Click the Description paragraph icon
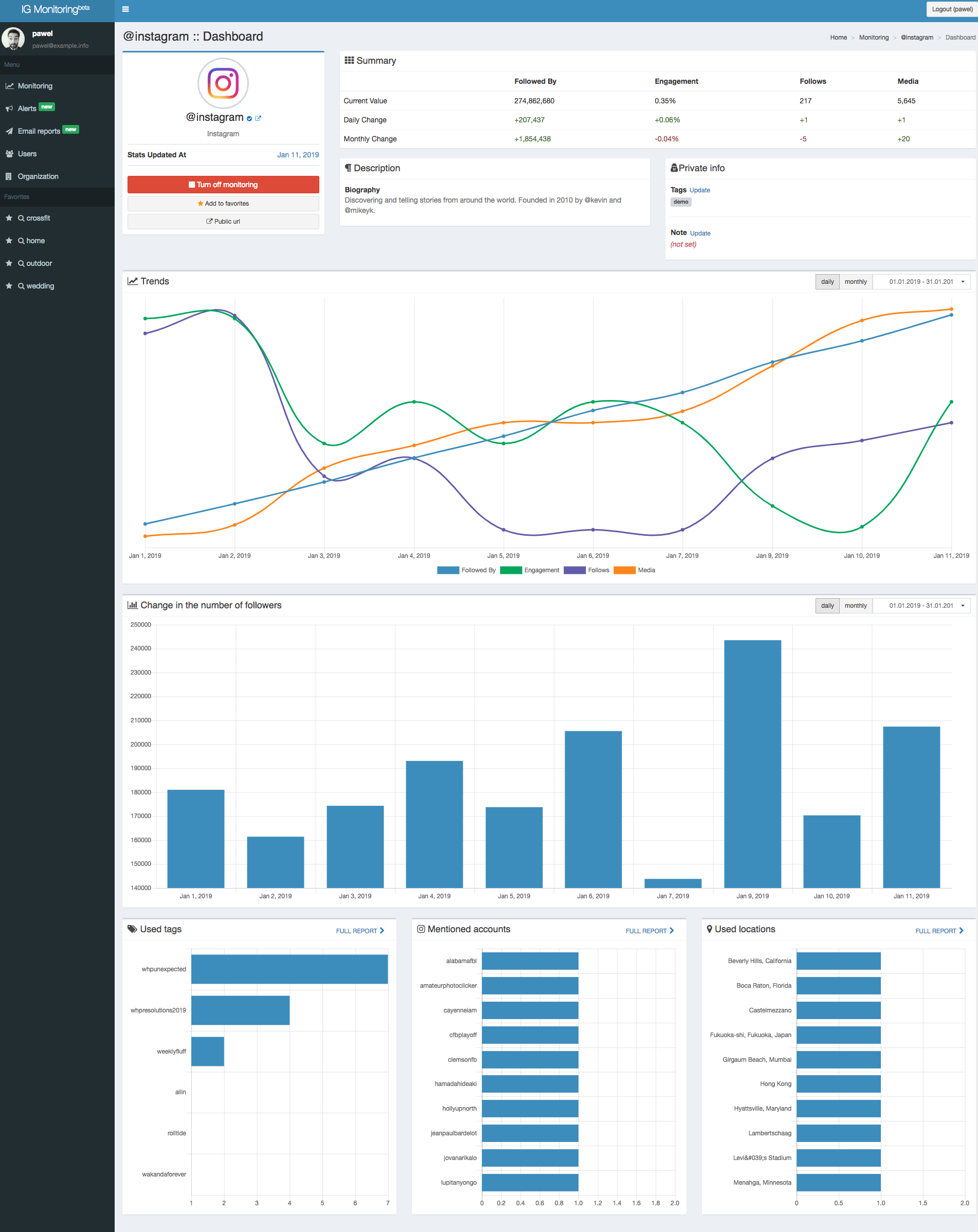This screenshot has height=1232, width=978. tap(348, 168)
